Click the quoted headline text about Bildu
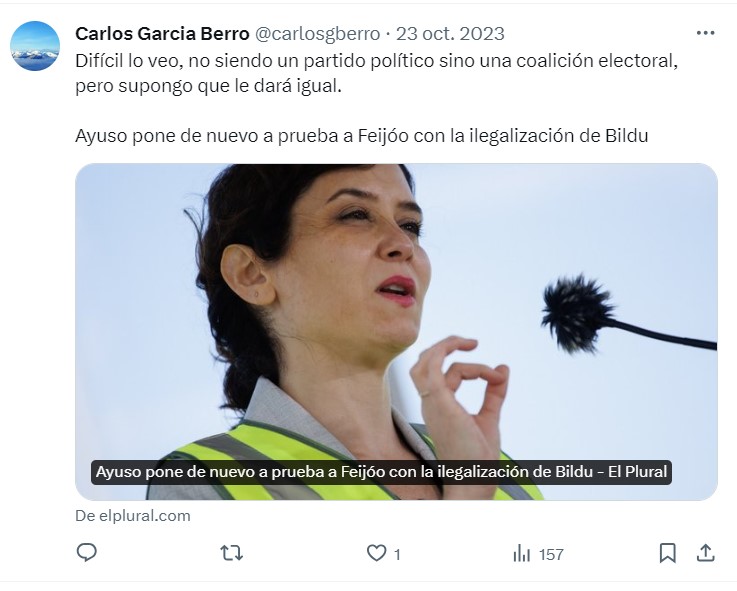 pos(361,135)
